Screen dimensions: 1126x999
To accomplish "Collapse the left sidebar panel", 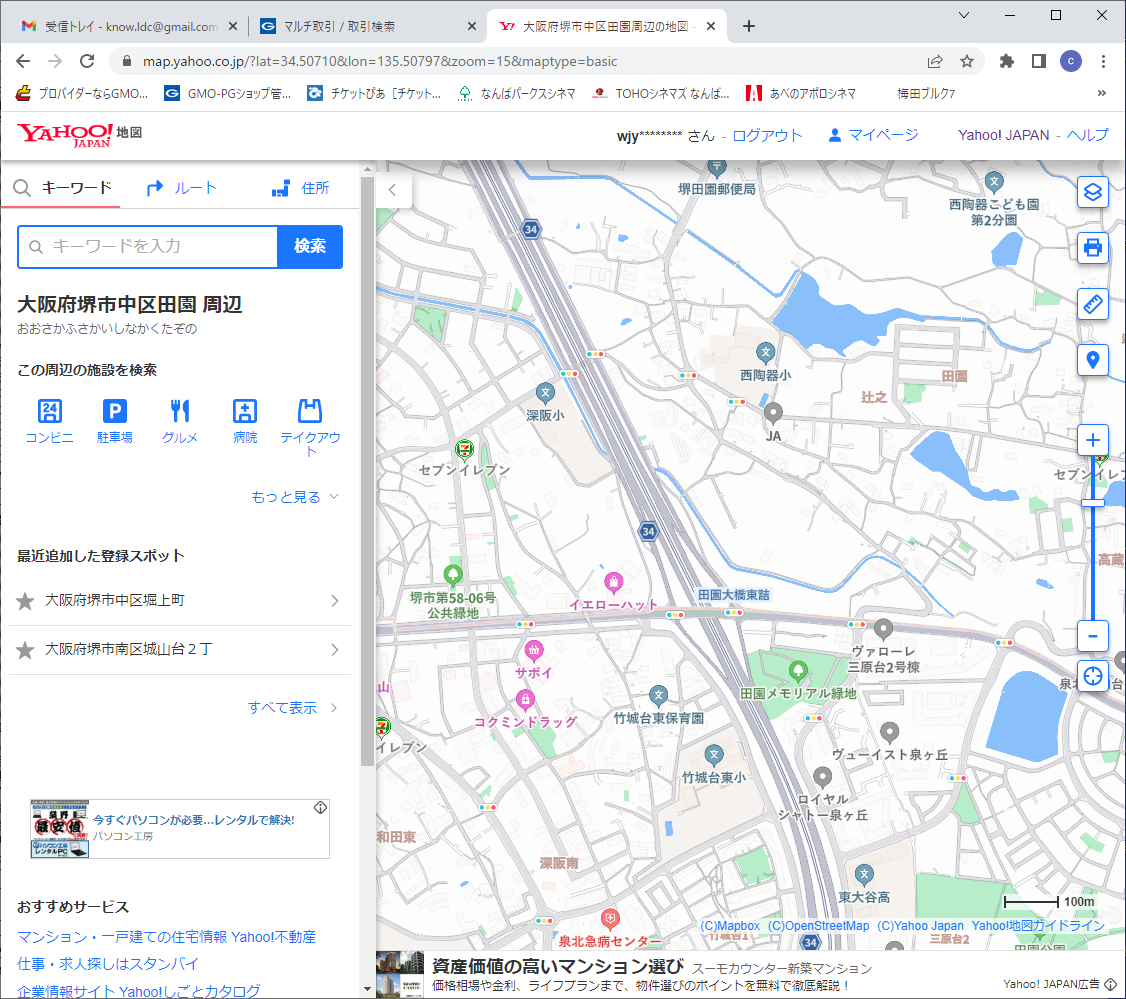I will pos(393,189).
